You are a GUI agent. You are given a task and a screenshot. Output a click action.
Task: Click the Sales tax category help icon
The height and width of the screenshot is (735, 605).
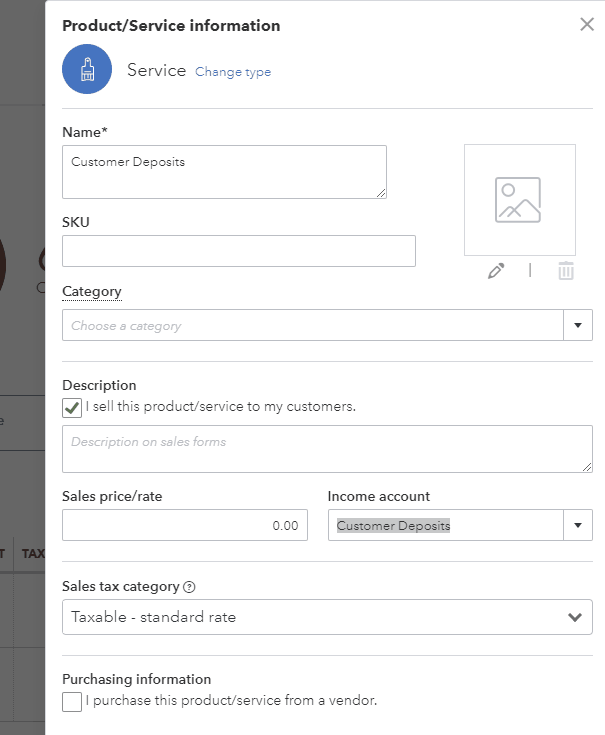[x=189, y=587]
